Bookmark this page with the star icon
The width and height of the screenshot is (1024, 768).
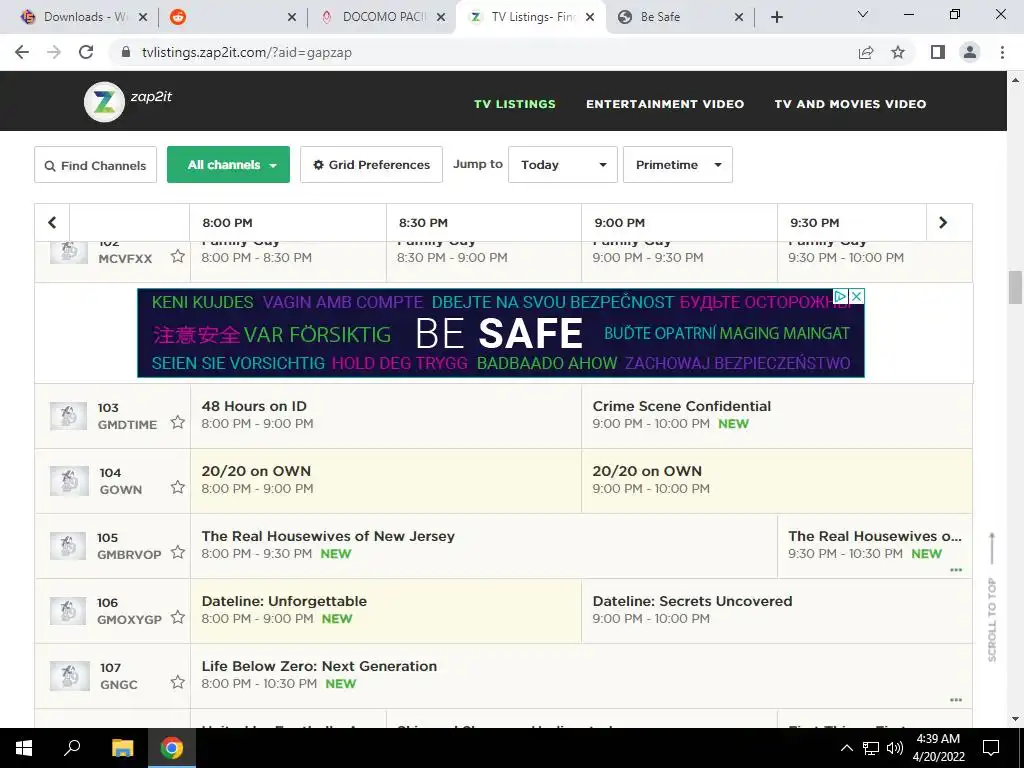[898, 52]
